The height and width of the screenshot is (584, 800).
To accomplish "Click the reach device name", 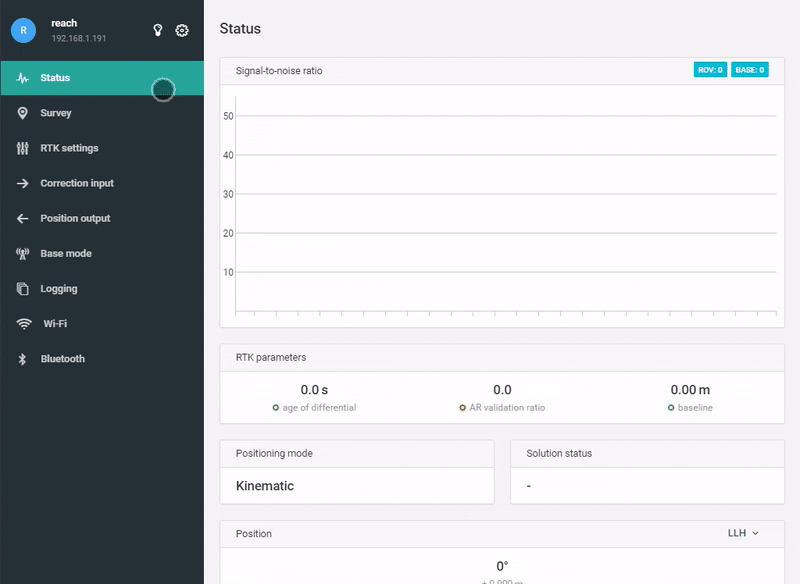I will point(64,23).
